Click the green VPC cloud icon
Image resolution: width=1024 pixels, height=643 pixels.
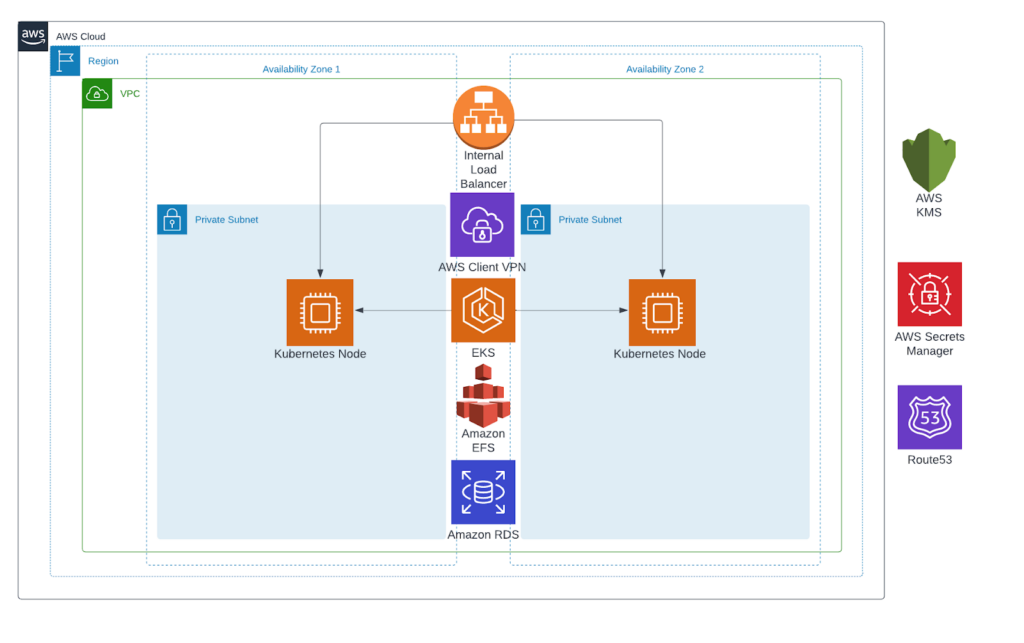(x=97, y=93)
